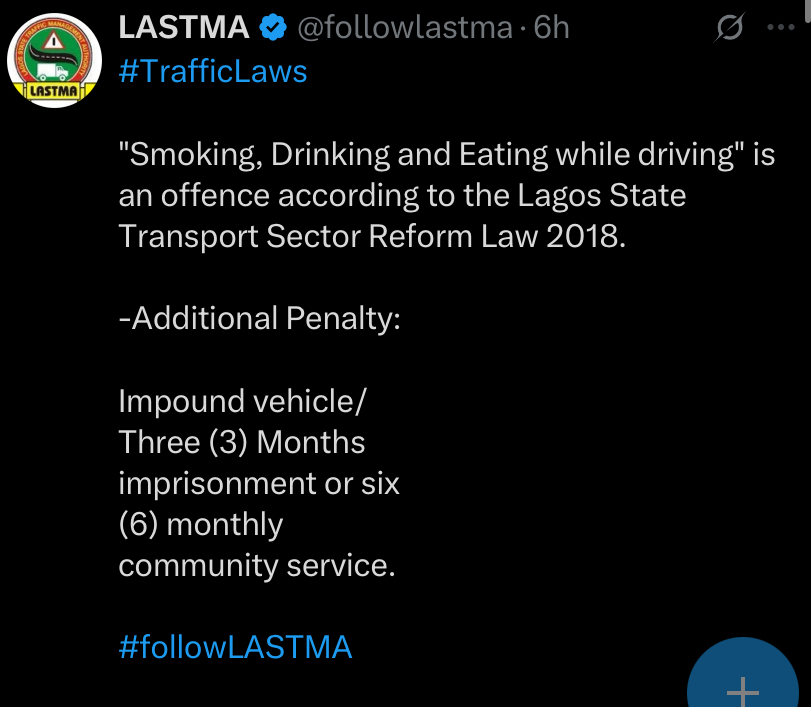Click the blue verified badge
The width and height of the screenshot is (811, 707).
click(271, 28)
